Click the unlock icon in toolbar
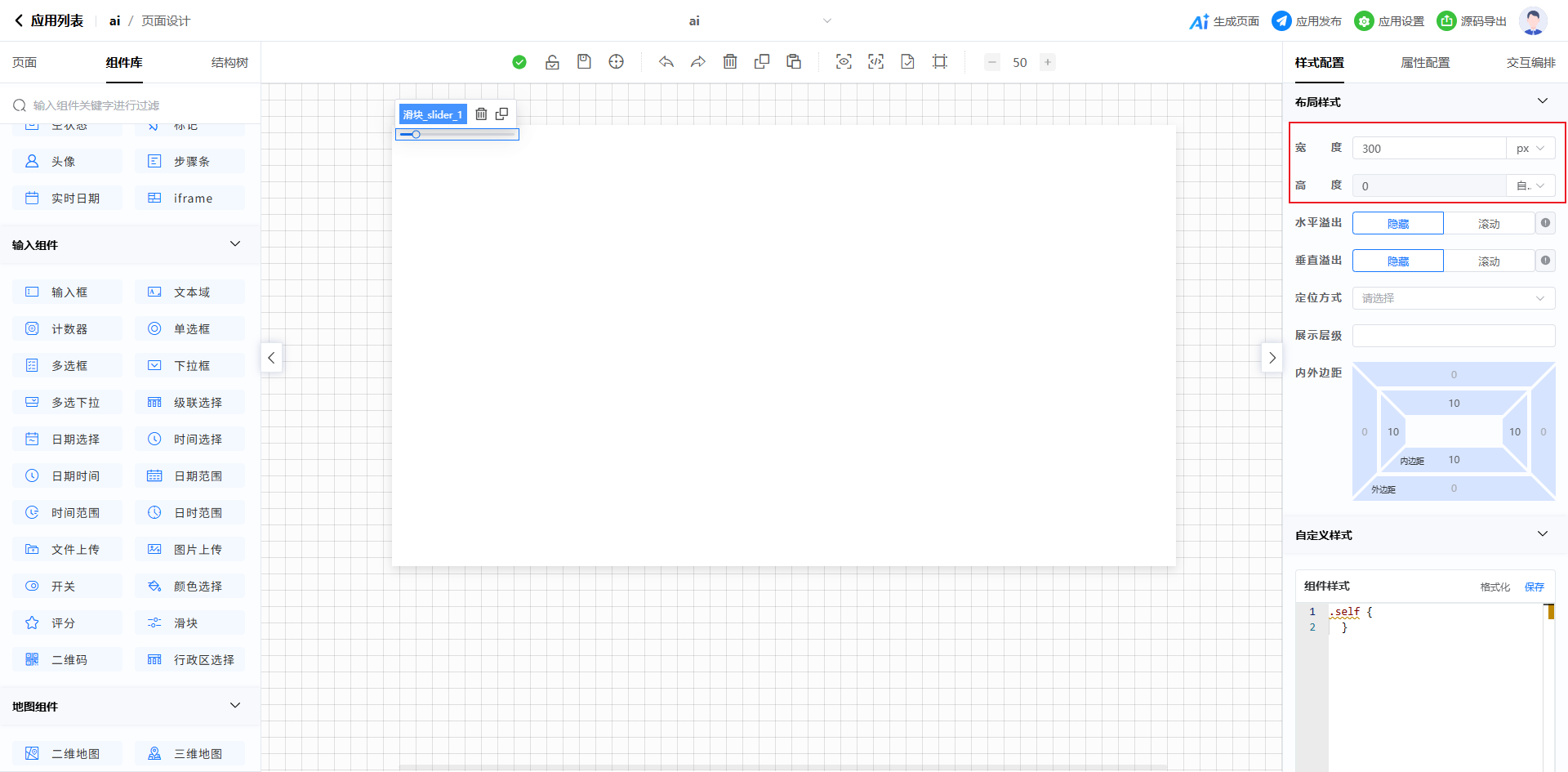 coord(552,62)
